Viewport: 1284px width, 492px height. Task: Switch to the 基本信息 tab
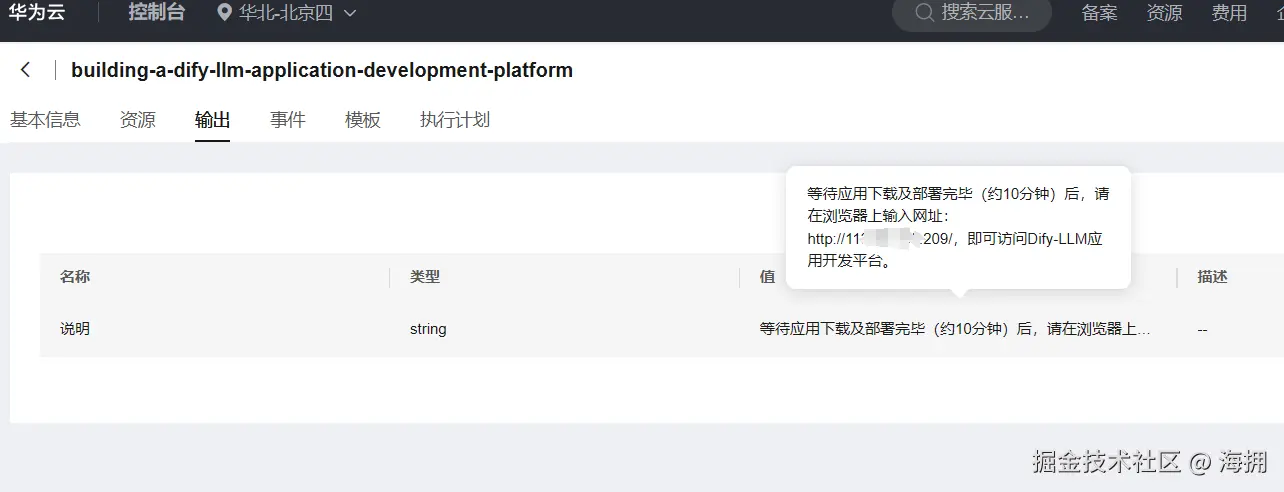pos(45,120)
